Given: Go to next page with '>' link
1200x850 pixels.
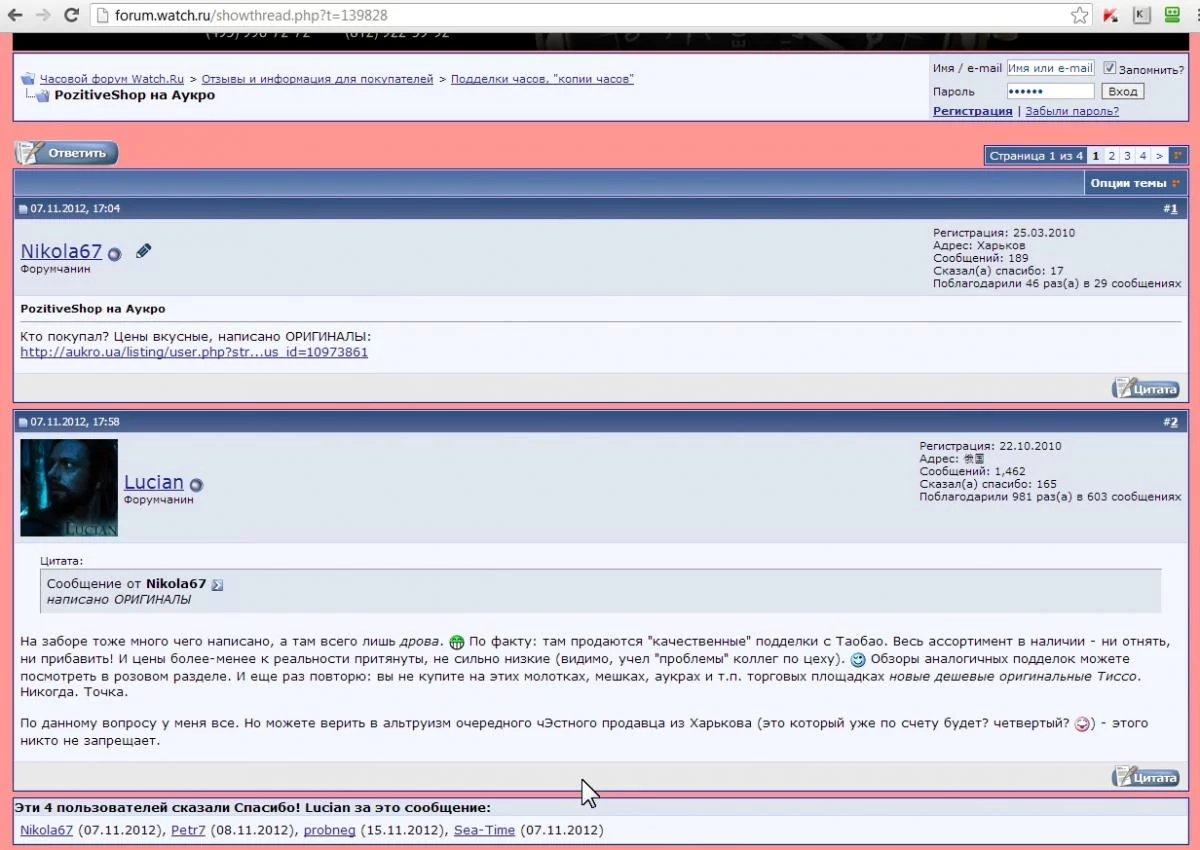Looking at the screenshot, I should (1160, 156).
